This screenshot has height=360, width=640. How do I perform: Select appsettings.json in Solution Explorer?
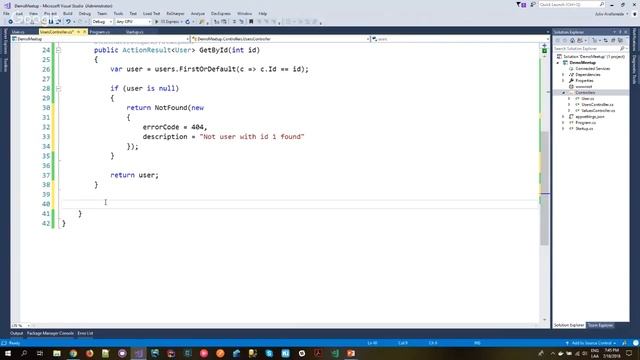[589, 117]
